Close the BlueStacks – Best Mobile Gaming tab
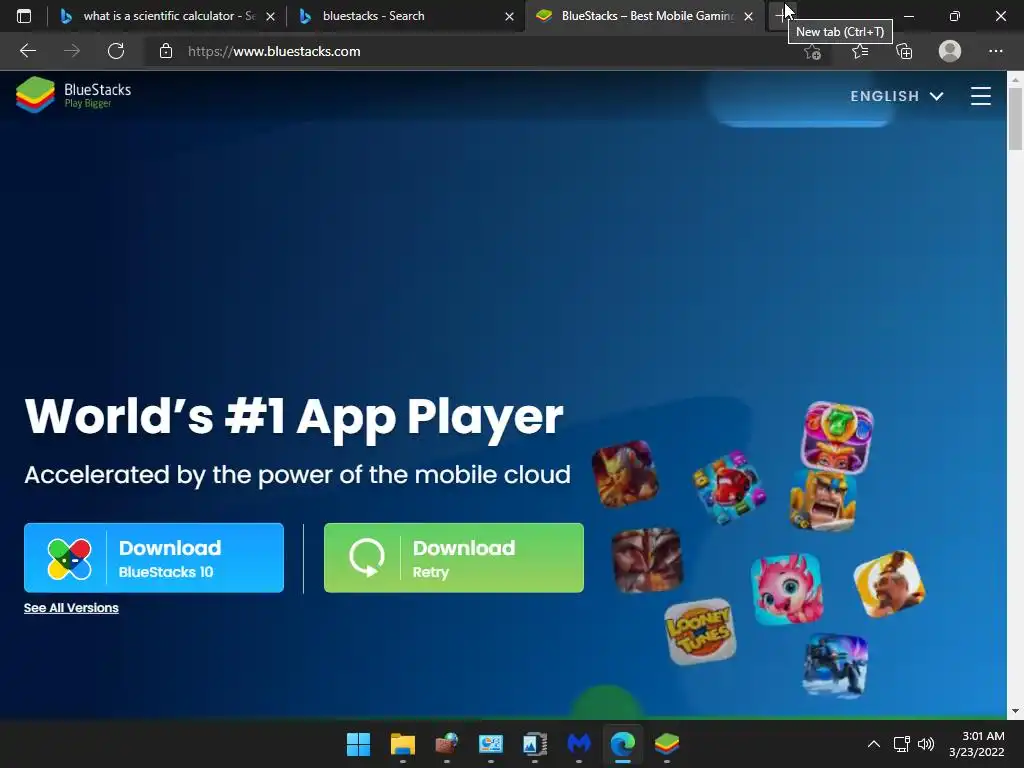The height and width of the screenshot is (768, 1024). [x=748, y=16]
